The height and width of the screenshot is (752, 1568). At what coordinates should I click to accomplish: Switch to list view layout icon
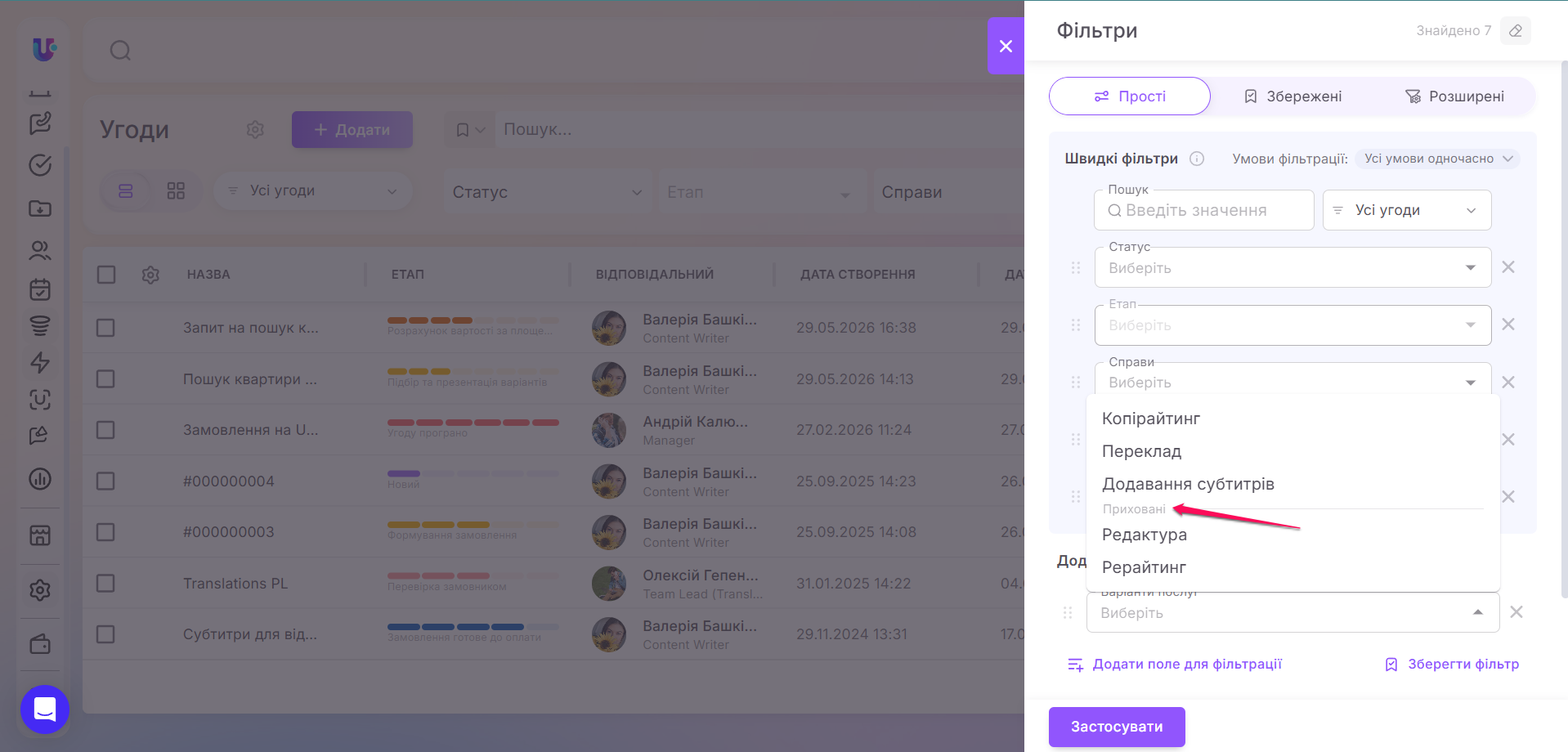click(x=126, y=191)
